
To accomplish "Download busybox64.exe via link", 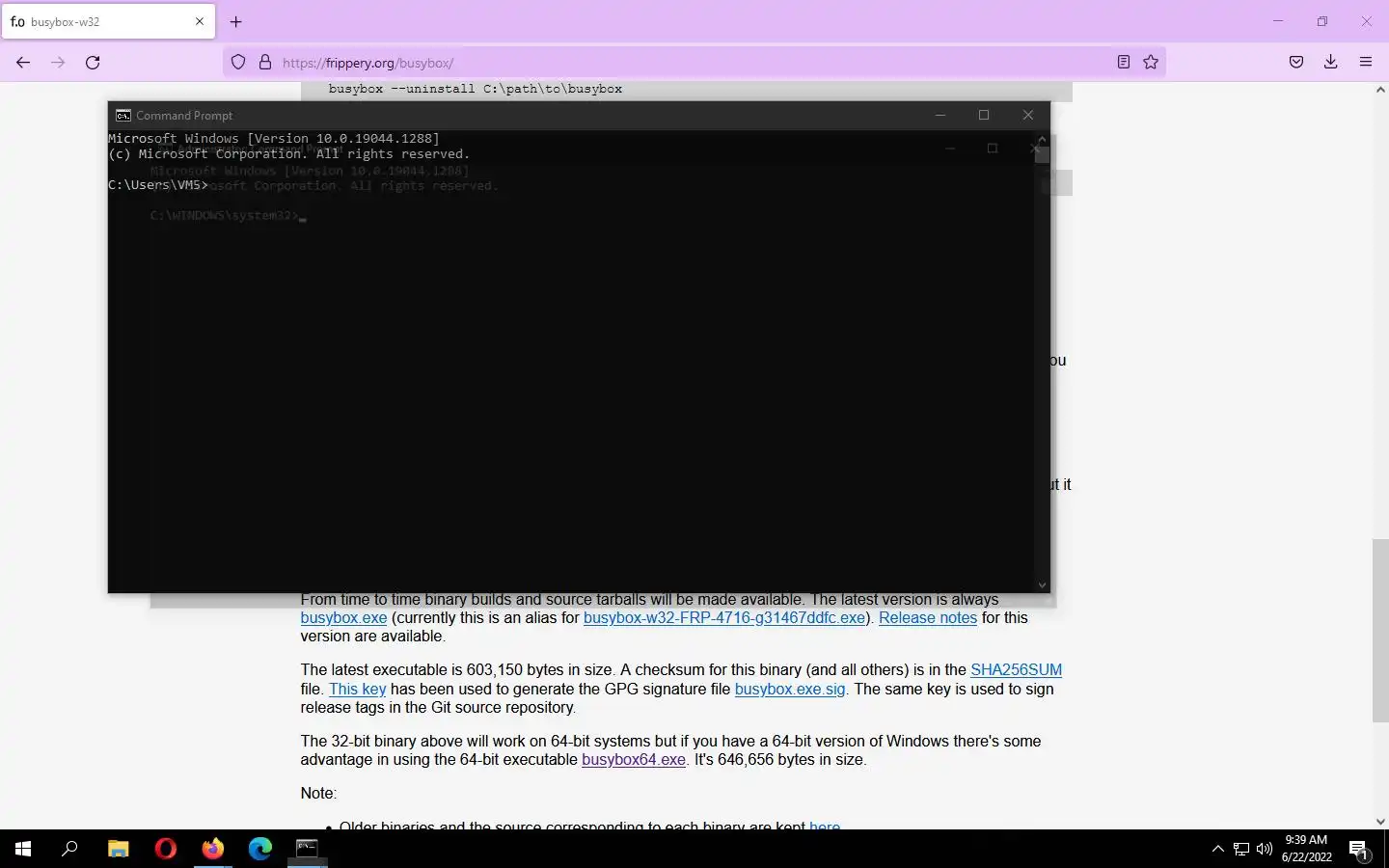I will 634,760.
